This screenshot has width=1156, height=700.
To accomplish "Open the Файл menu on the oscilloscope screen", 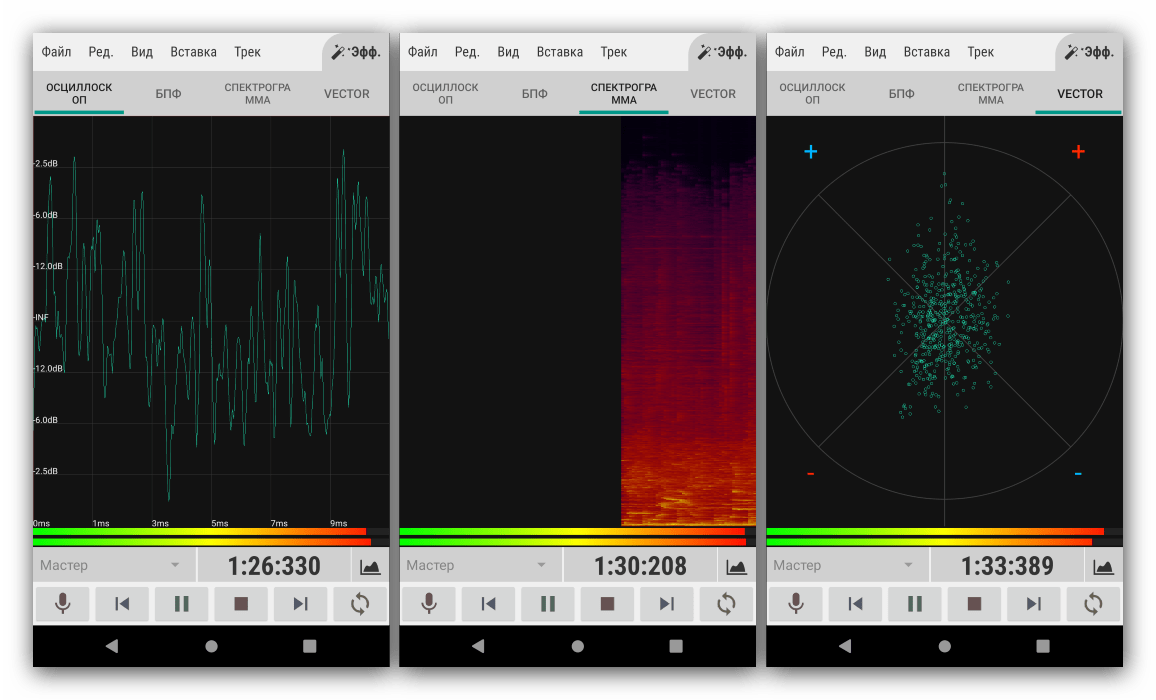I will click(56, 52).
